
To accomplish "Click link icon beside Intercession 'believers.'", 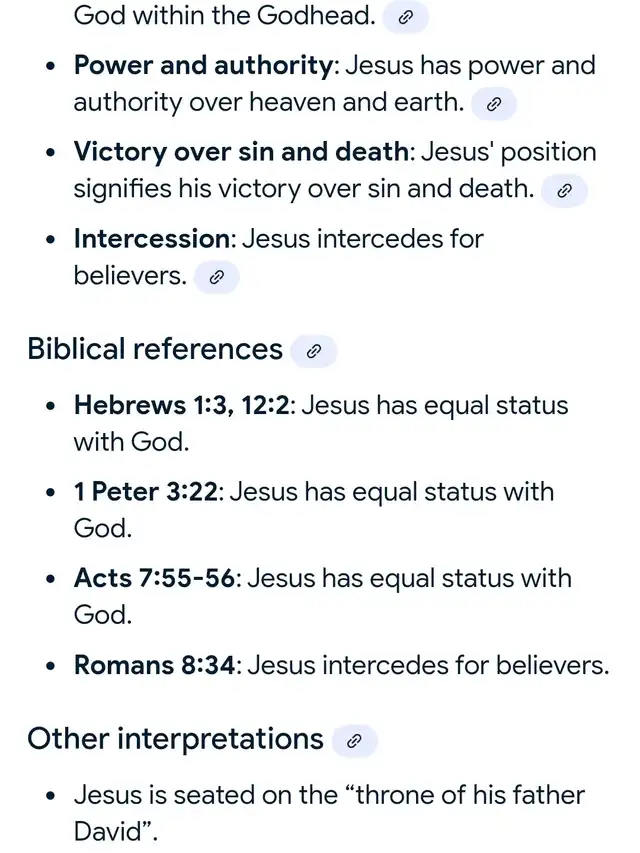I will click(217, 277).
